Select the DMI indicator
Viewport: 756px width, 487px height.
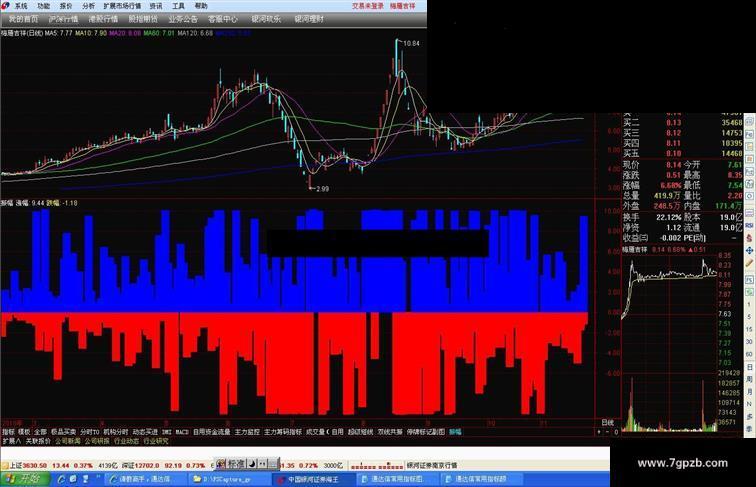[x=167, y=432]
